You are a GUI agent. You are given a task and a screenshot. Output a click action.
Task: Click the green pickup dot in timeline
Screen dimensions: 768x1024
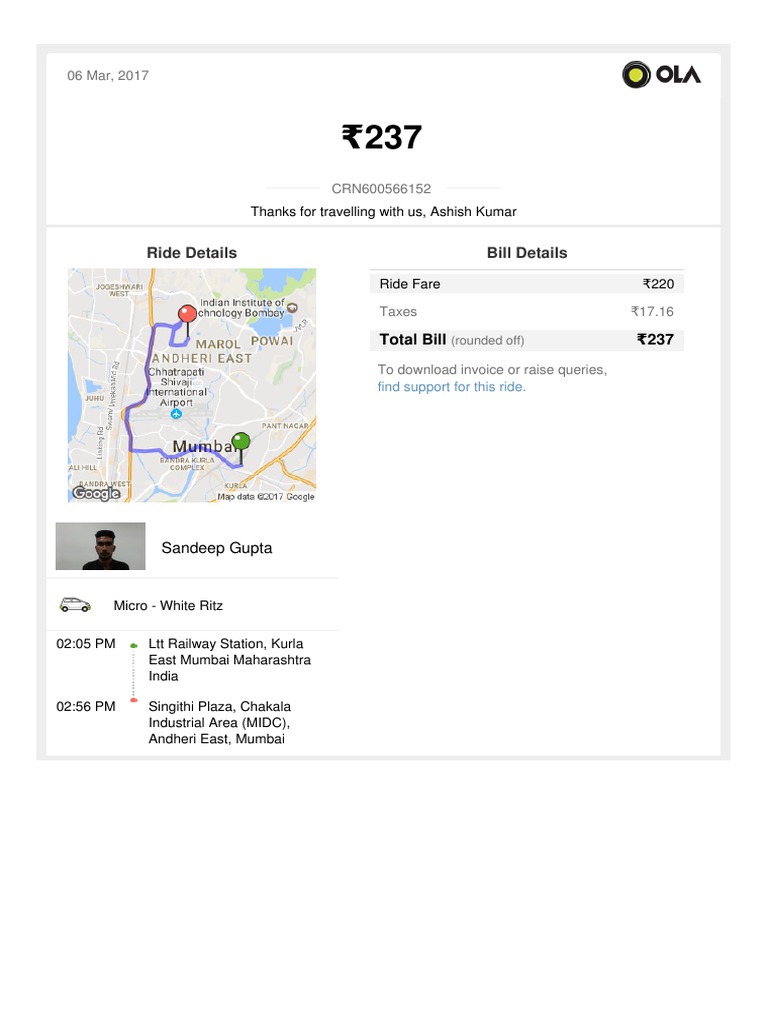[x=133, y=645]
